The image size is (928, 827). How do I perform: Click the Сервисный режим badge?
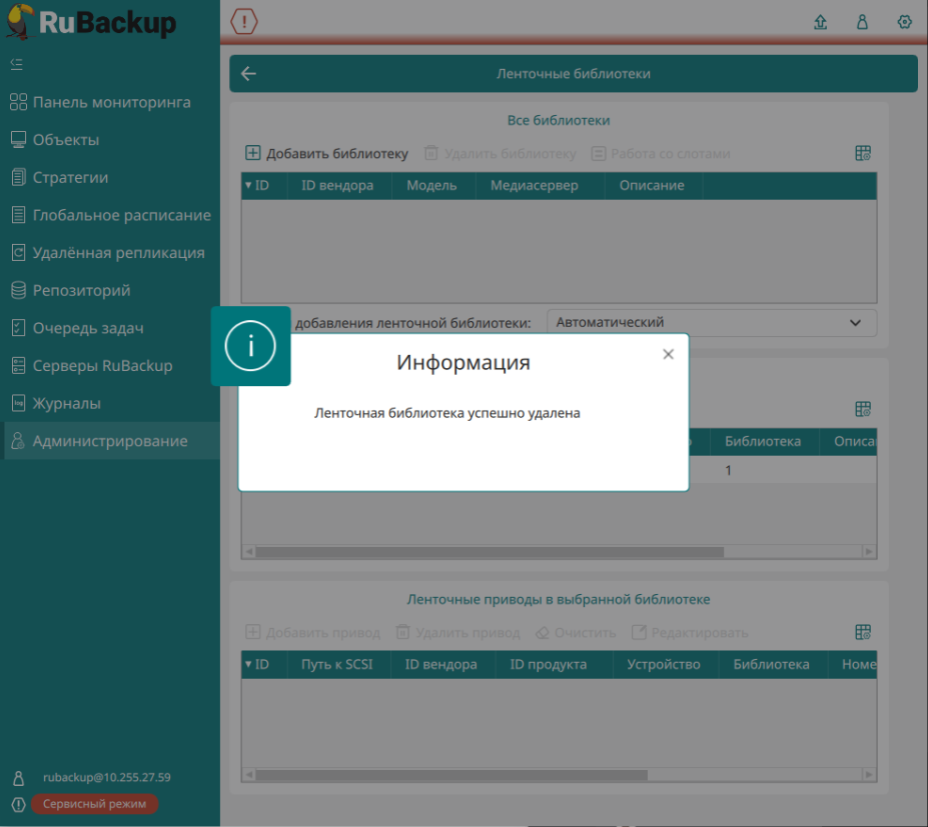tap(94, 804)
